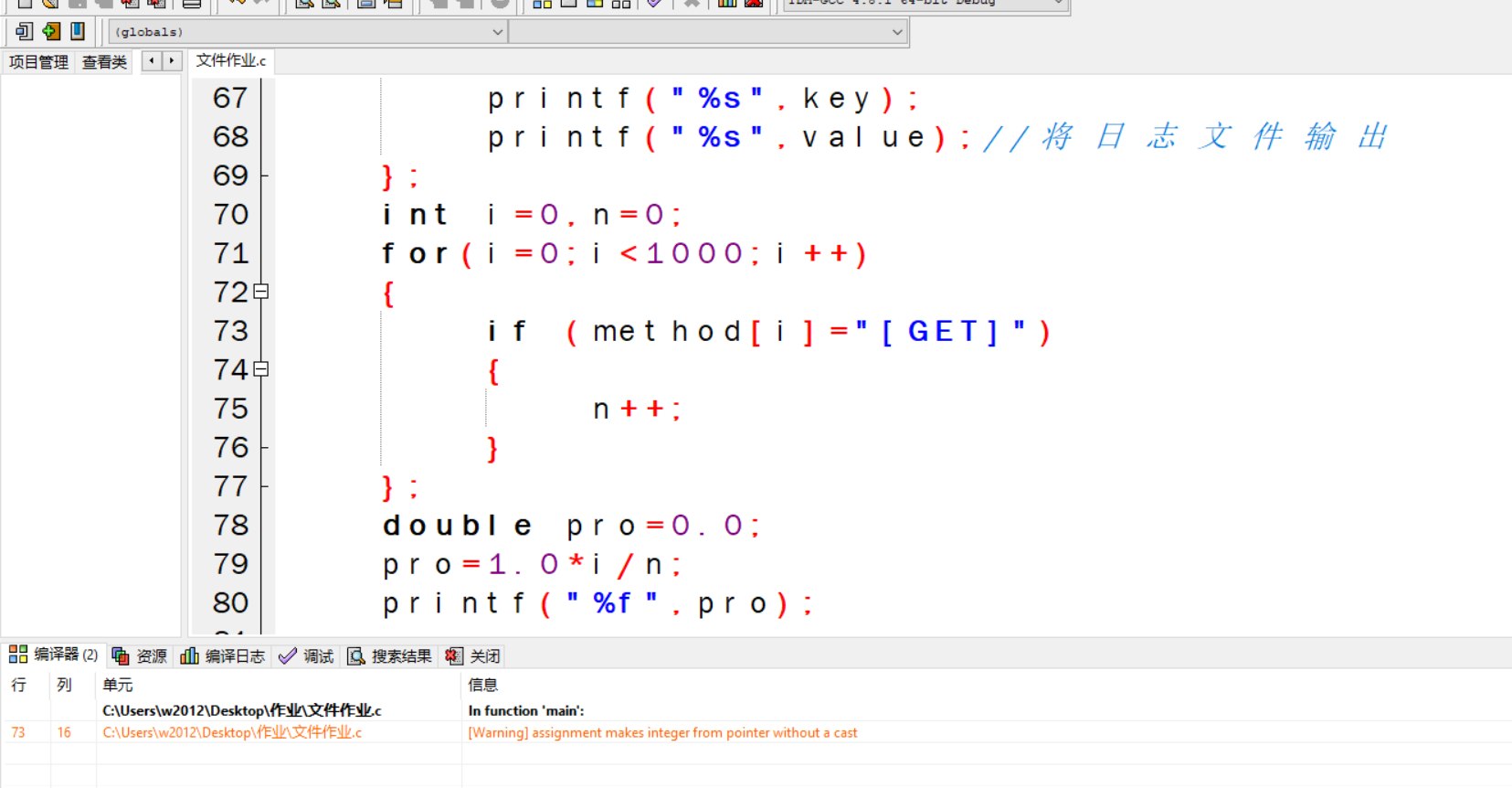Click the 行 column header
This screenshot has height=788, width=1512.
pyautogui.click(x=19, y=685)
